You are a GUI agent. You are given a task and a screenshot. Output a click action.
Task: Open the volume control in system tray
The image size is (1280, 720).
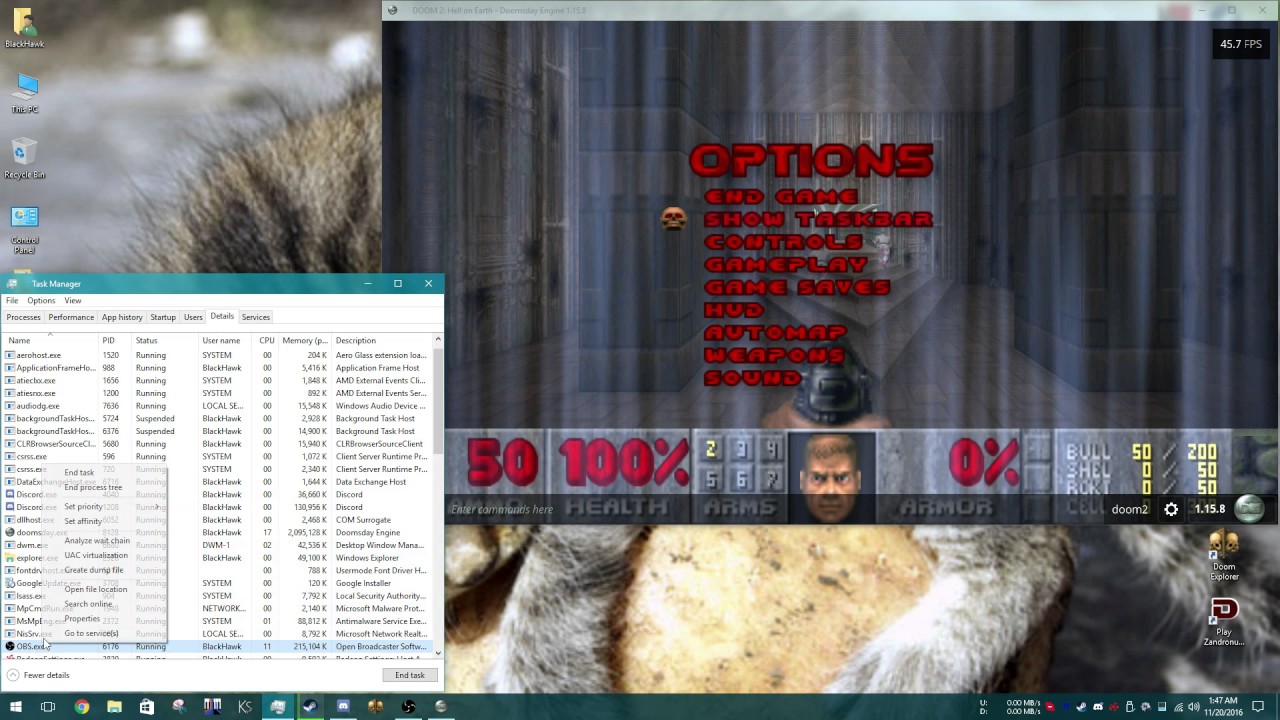pos(1194,707)
